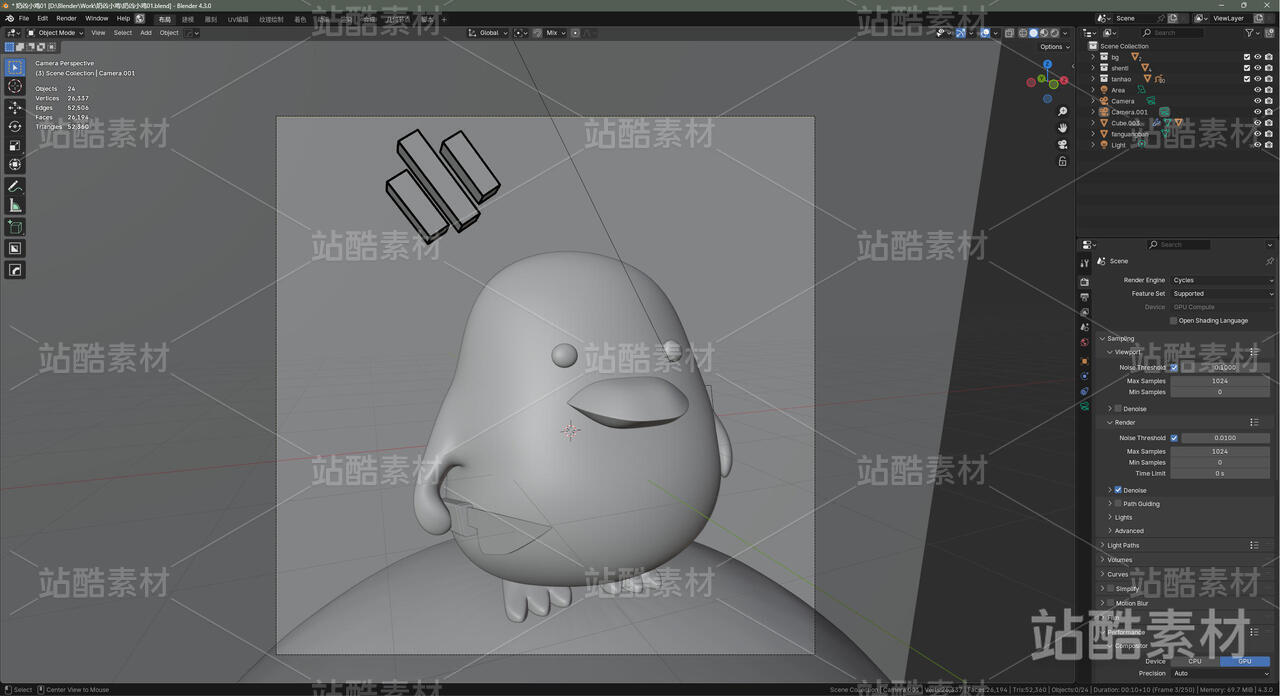1280x696 pixels.
Task: Enable Path Guiding checkbox
Action: click(x=1118, y=504)
